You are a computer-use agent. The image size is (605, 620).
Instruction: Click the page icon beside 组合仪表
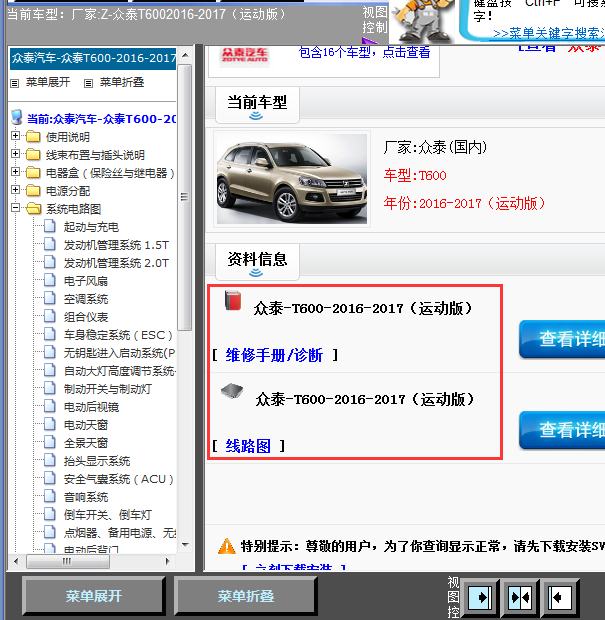point(49,316)
